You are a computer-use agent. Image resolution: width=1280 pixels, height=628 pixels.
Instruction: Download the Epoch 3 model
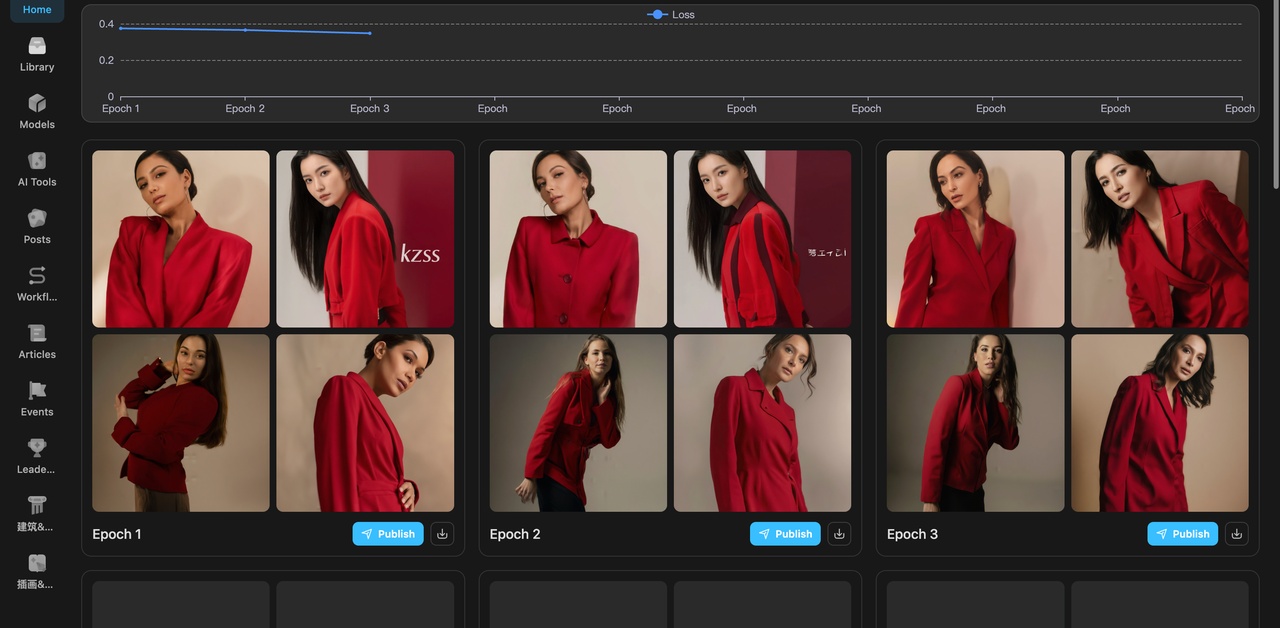coord(1237,534)
